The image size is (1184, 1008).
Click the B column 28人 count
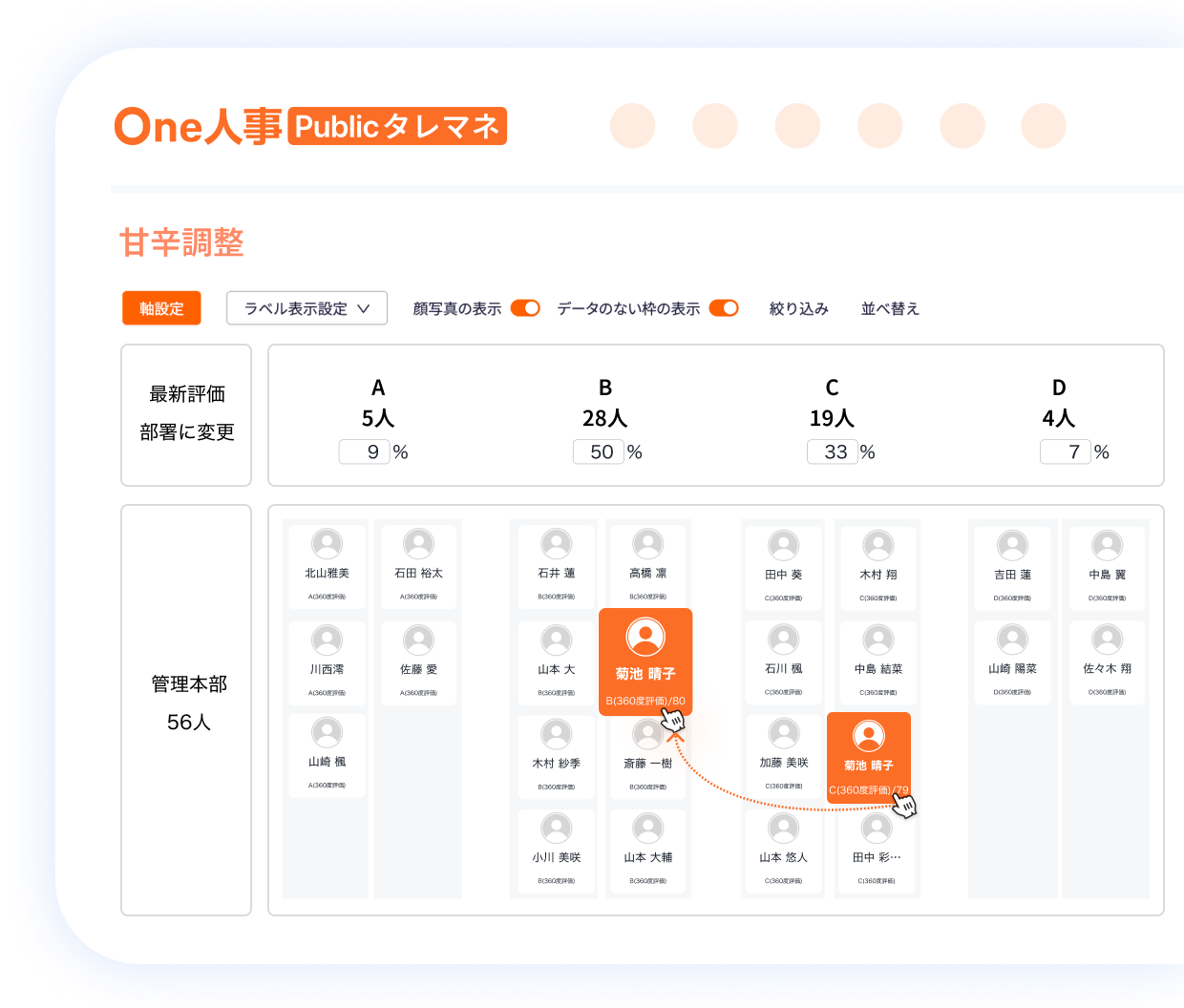tap(604, 418)
